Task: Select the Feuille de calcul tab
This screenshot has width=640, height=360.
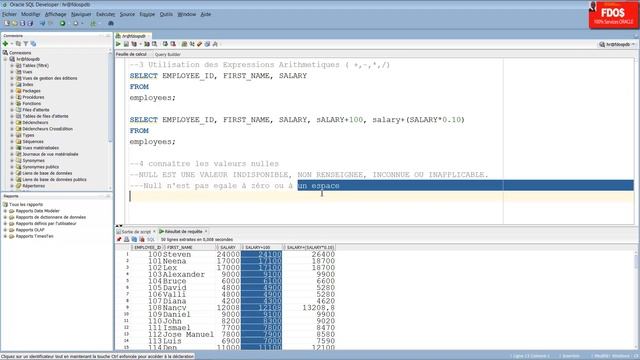Action: click(x=131, y=54)
